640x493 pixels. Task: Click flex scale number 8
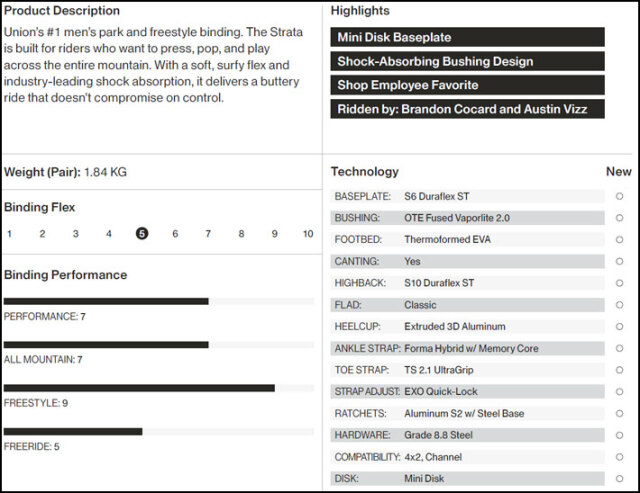tap(241, 234)
